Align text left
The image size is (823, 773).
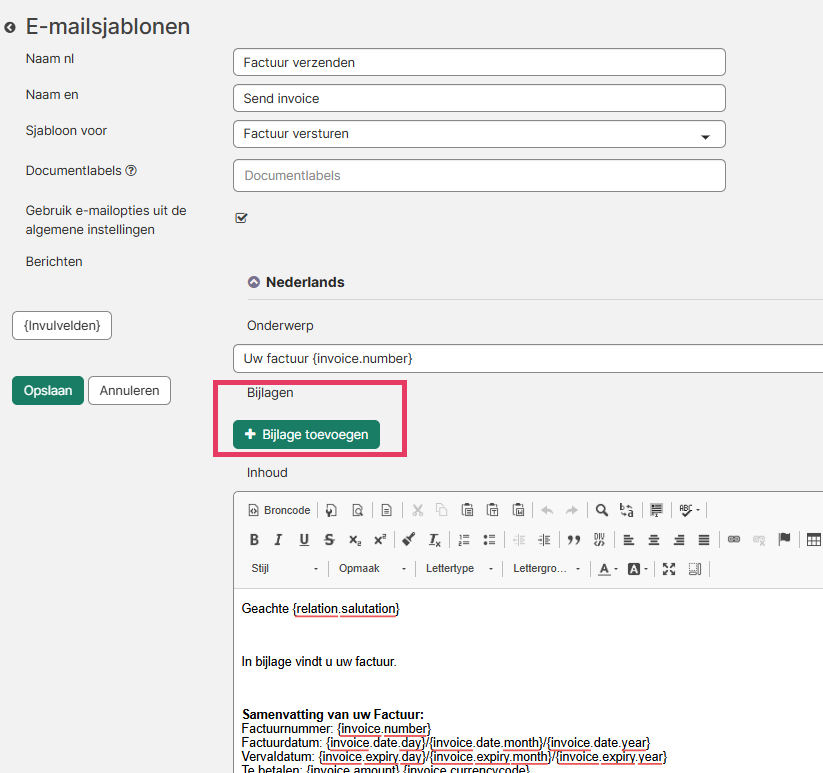pyautogui.click(x=628, y=540)
